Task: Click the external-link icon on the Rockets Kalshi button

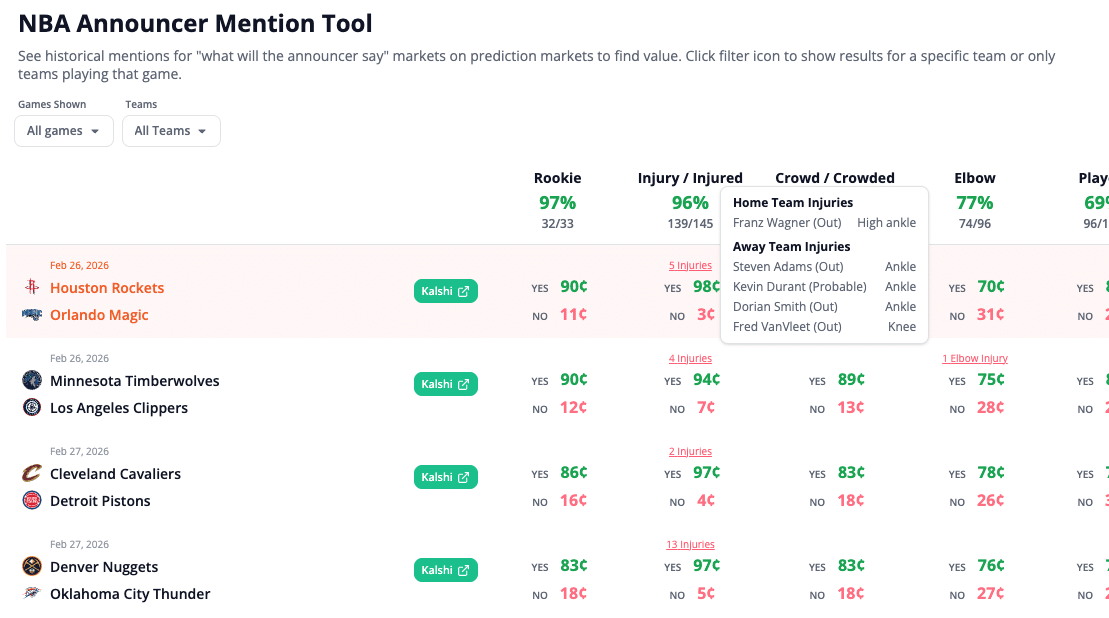Action: point(466,291)
